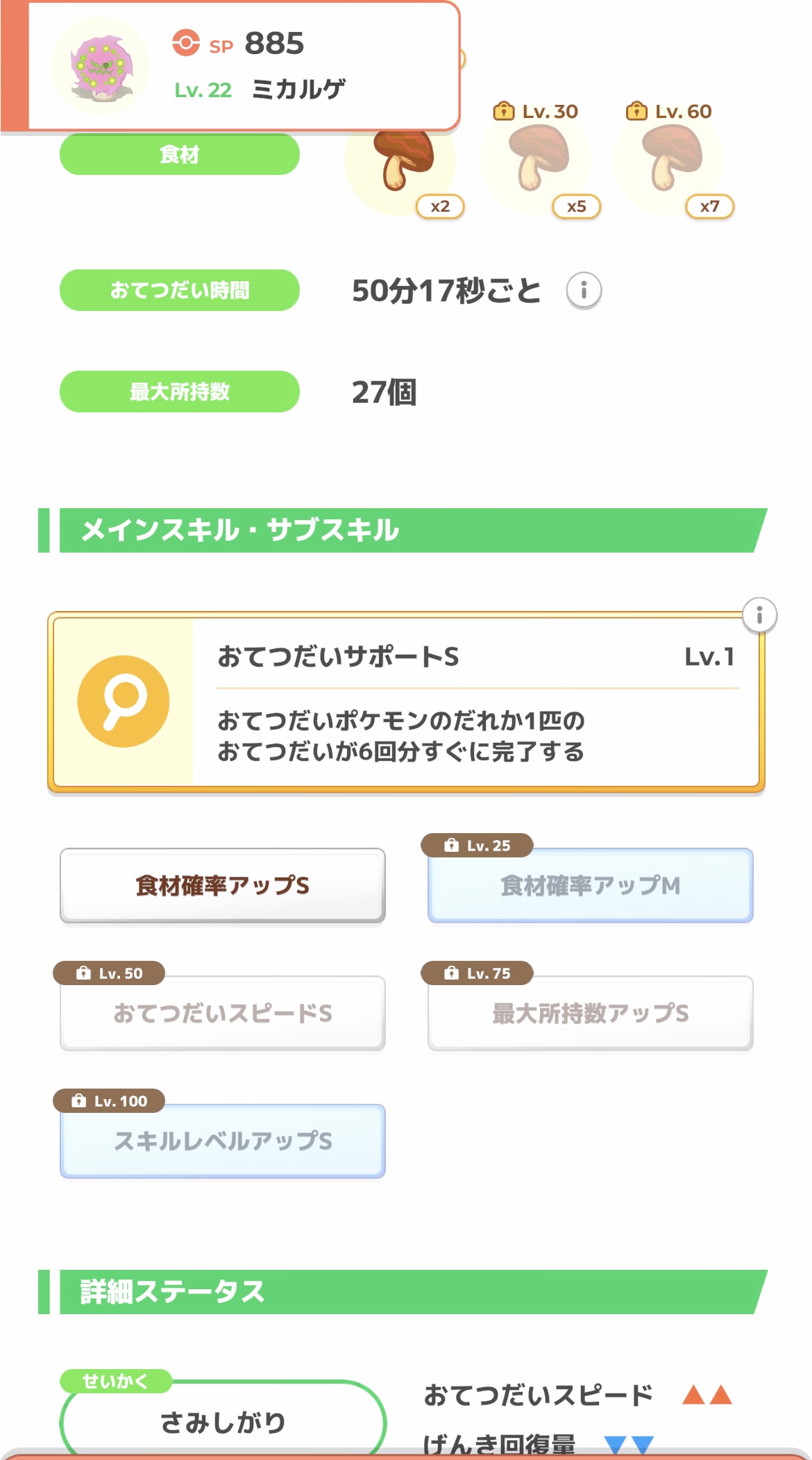The height and width of the screenshot is (1460, 812).
Task: Open main skill info icon
Action: pyautogui.click(x=759, y=615)
